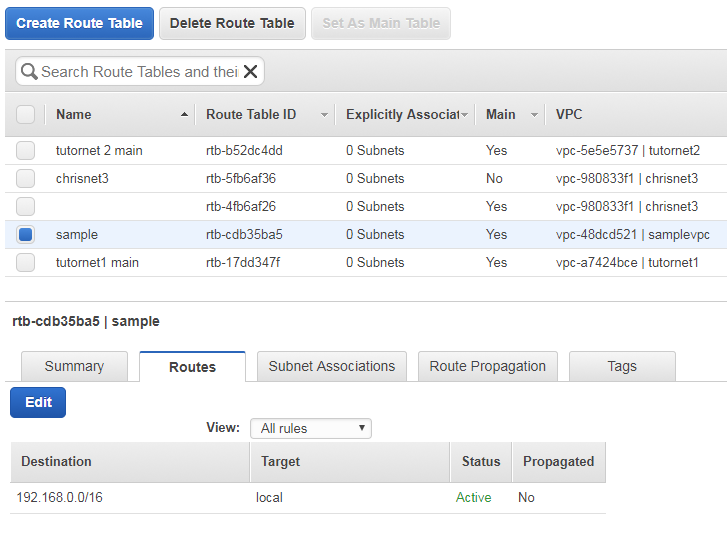Tick the tutornet1 main row checkbox

click(26, 262)
